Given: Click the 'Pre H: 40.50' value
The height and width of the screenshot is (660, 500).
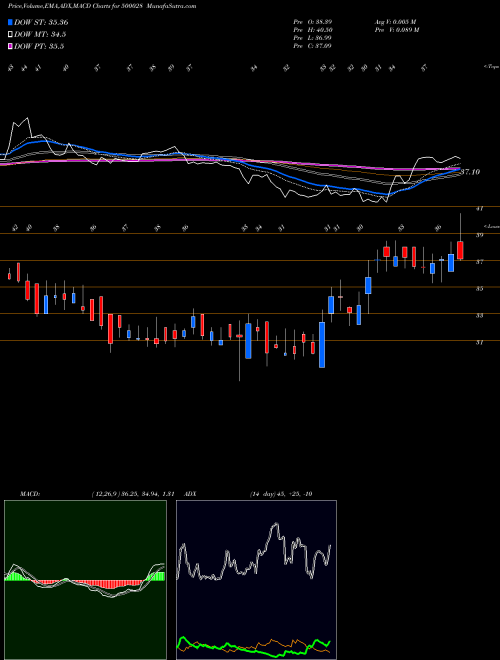Looking at the screenshot, I should coord(313,30).
